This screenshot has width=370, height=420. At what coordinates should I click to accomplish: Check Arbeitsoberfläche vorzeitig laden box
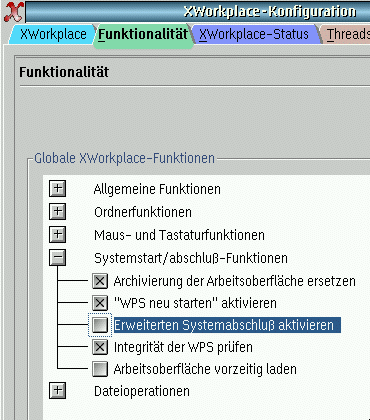[x=100, y=369]
